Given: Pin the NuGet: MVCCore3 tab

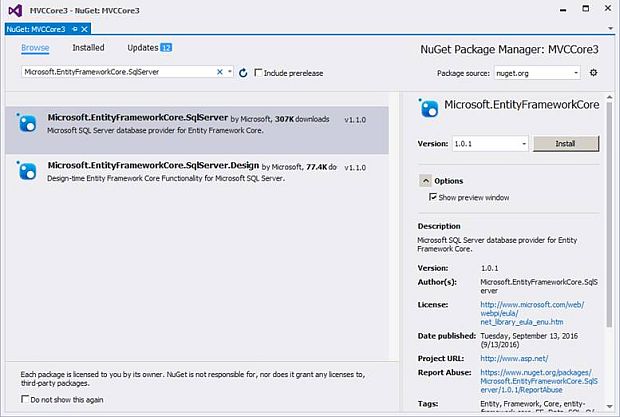Looking at the screenshot, I should tap(75, 29).
